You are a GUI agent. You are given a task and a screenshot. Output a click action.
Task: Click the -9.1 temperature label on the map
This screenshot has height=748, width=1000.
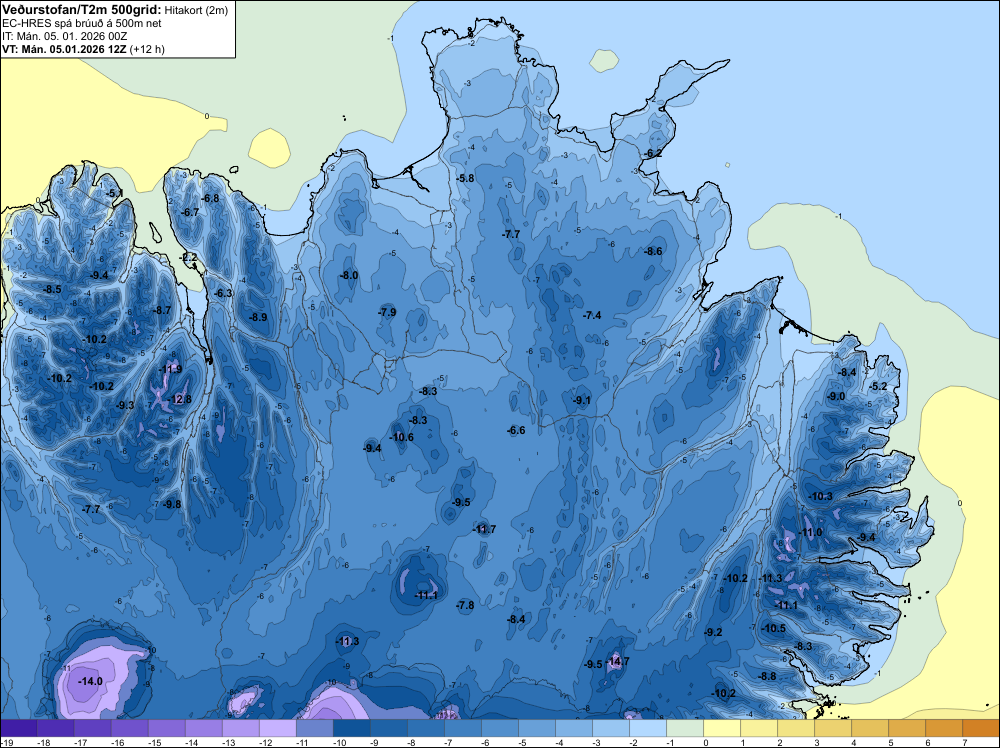582,400
